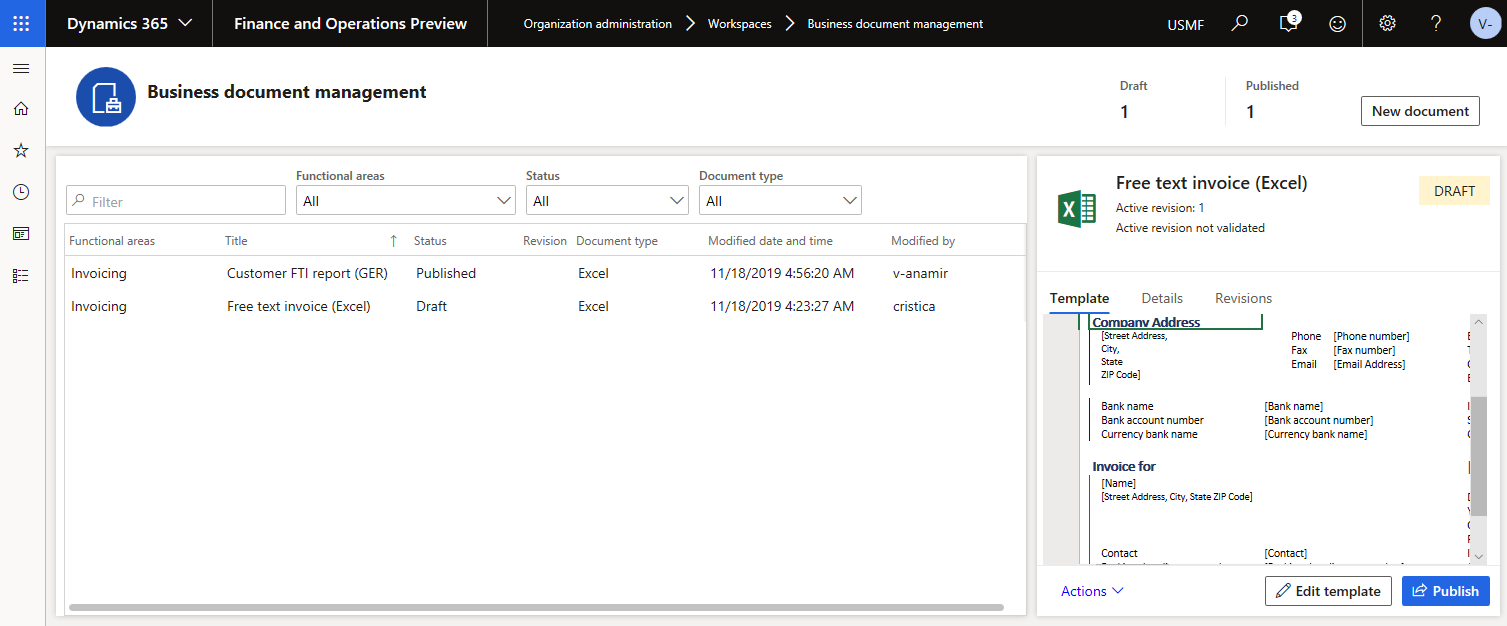Click into the Filter search field
This screenshot has height=626, width=1507.
pos(176,200)
